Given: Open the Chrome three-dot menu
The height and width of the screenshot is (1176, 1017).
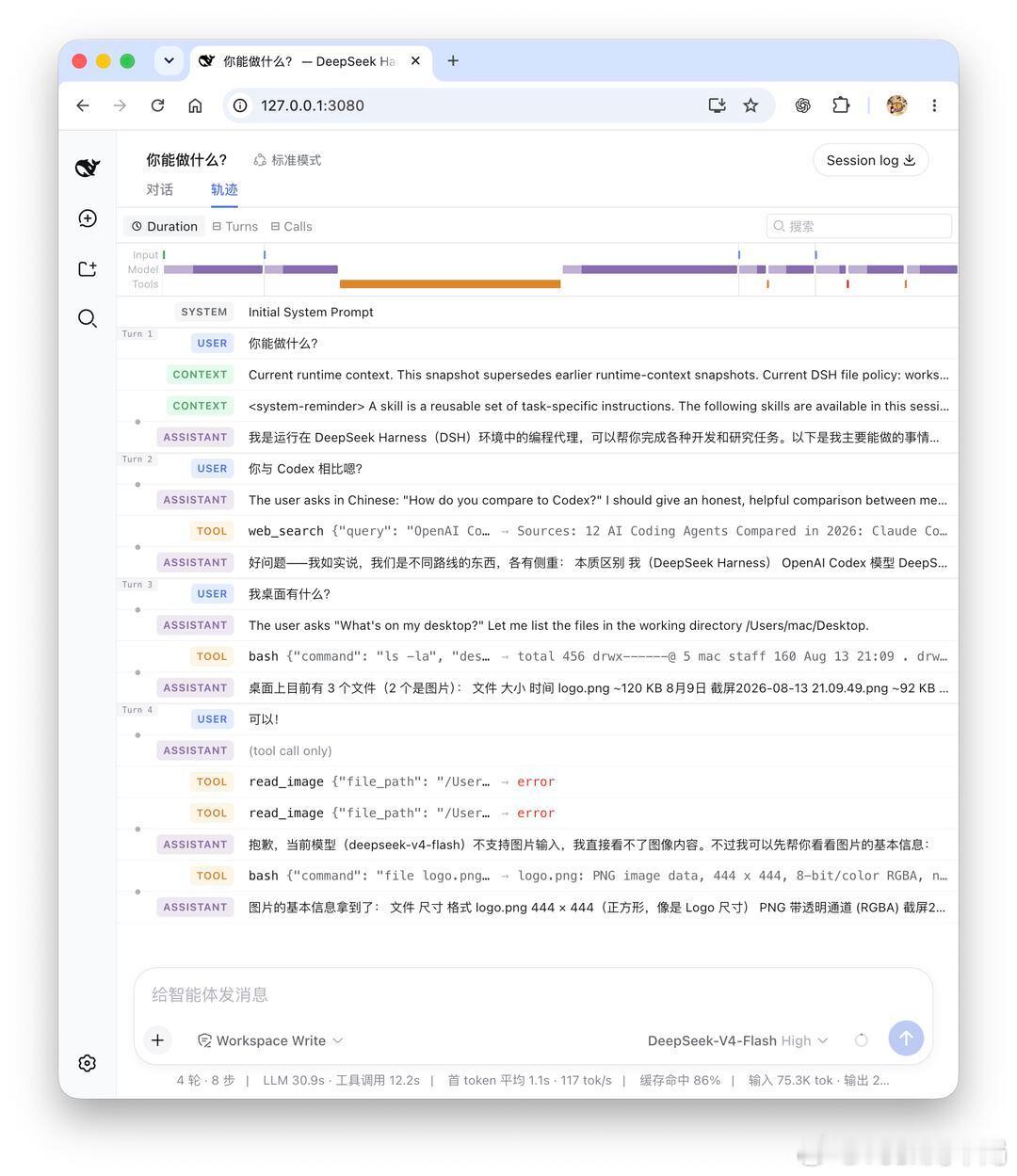Looking at the screenshot, I should pyautogui.click(x=934, y=105).
